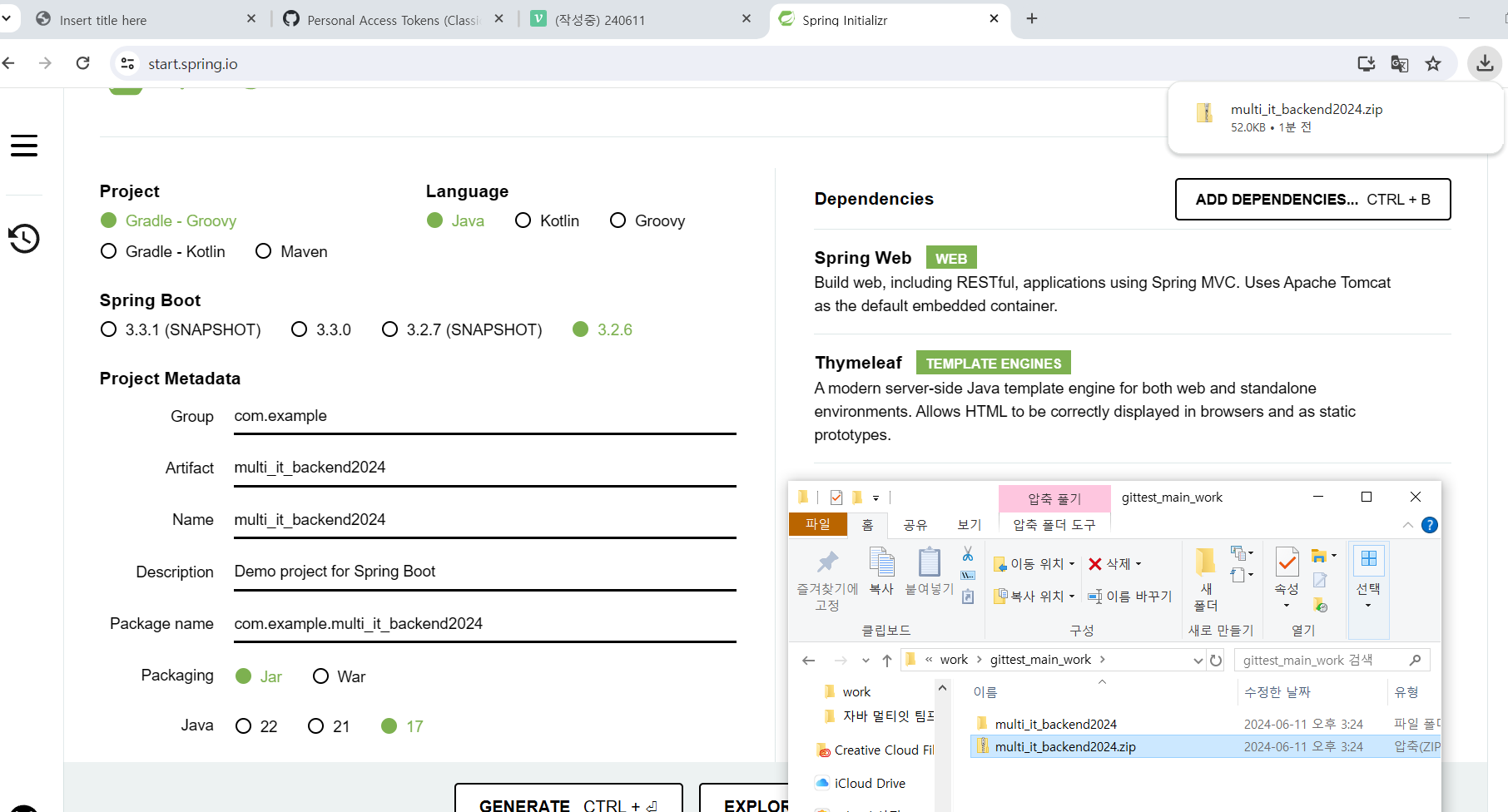Image resolution: width=1508 pixels, height=812 pixels.
Task: Select Maven project type
Action: (x=291, y=251)
